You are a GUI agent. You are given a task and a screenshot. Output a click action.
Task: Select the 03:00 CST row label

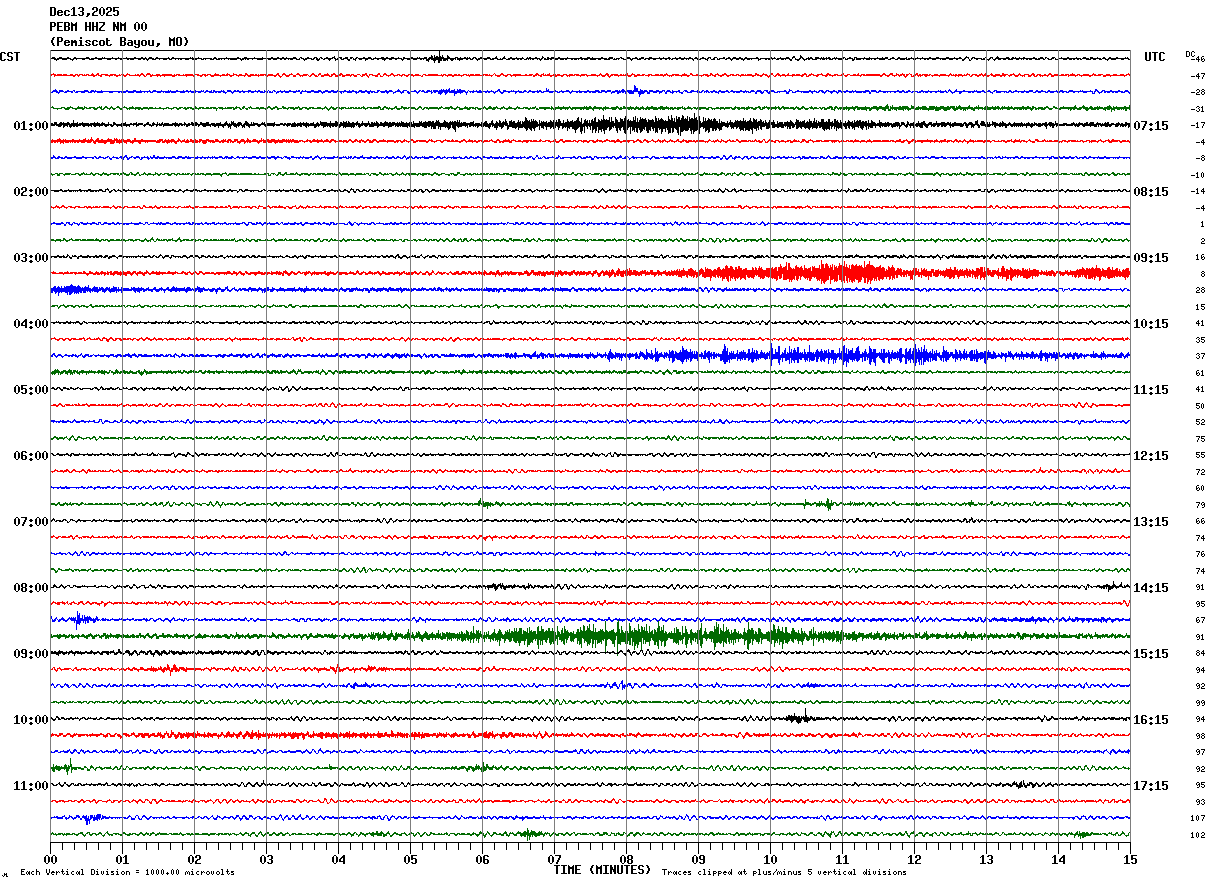coord(30,258)
